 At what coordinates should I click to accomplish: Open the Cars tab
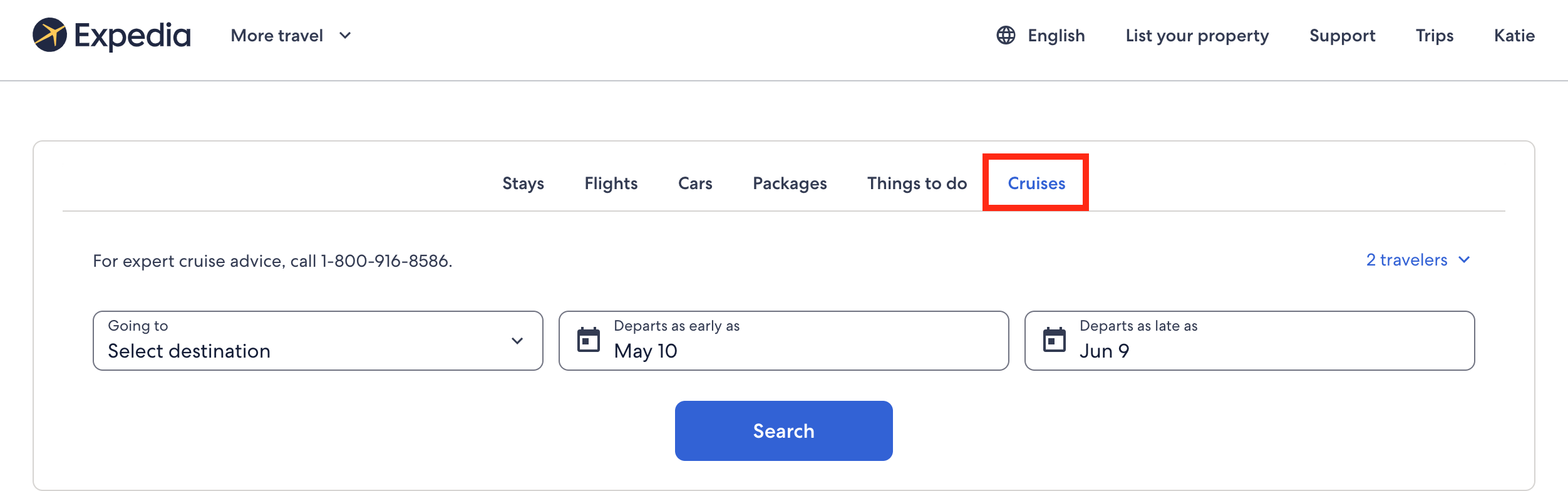(695, 183)
